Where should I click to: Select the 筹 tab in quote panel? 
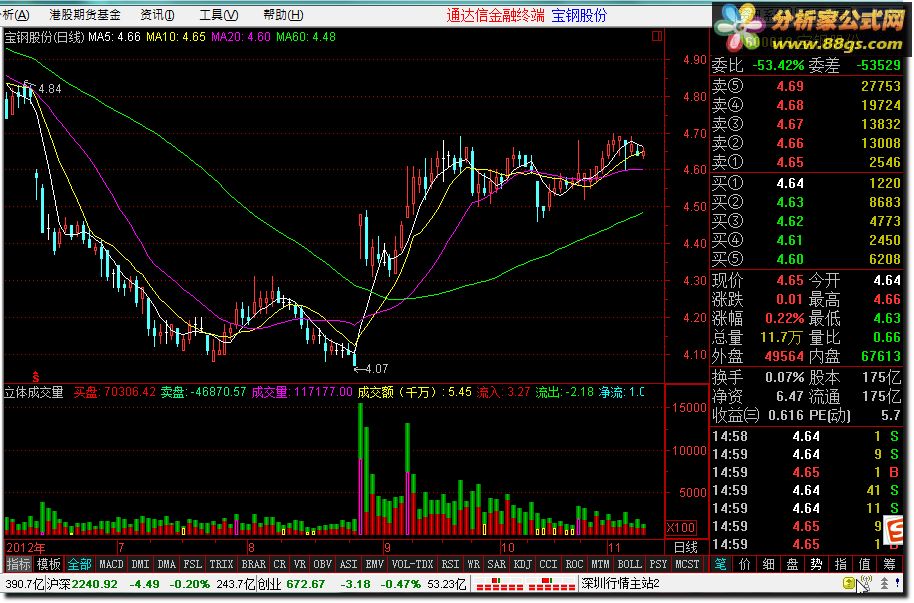click(x=889, y=564)
